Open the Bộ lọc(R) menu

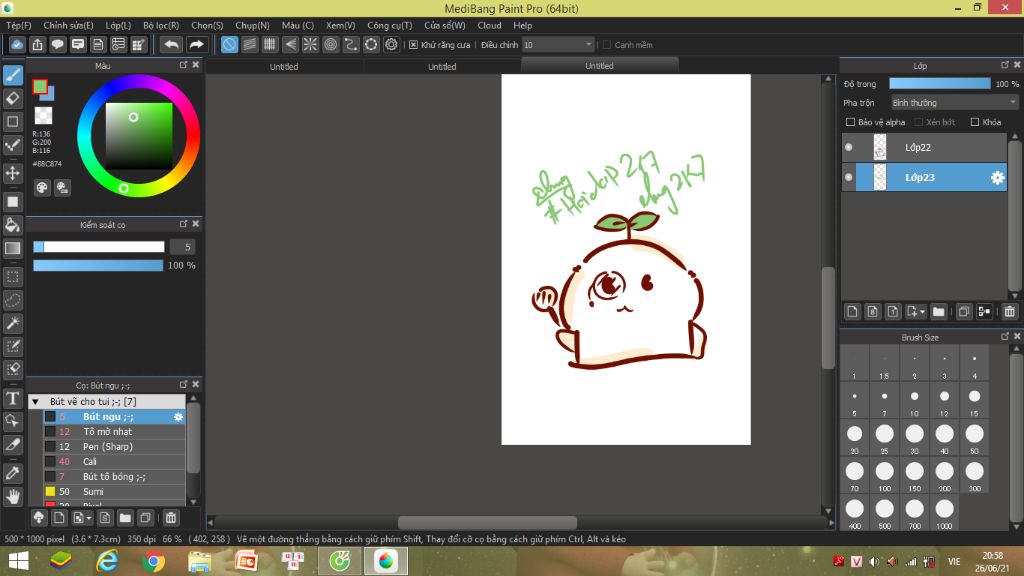click(x=161, y=25)
